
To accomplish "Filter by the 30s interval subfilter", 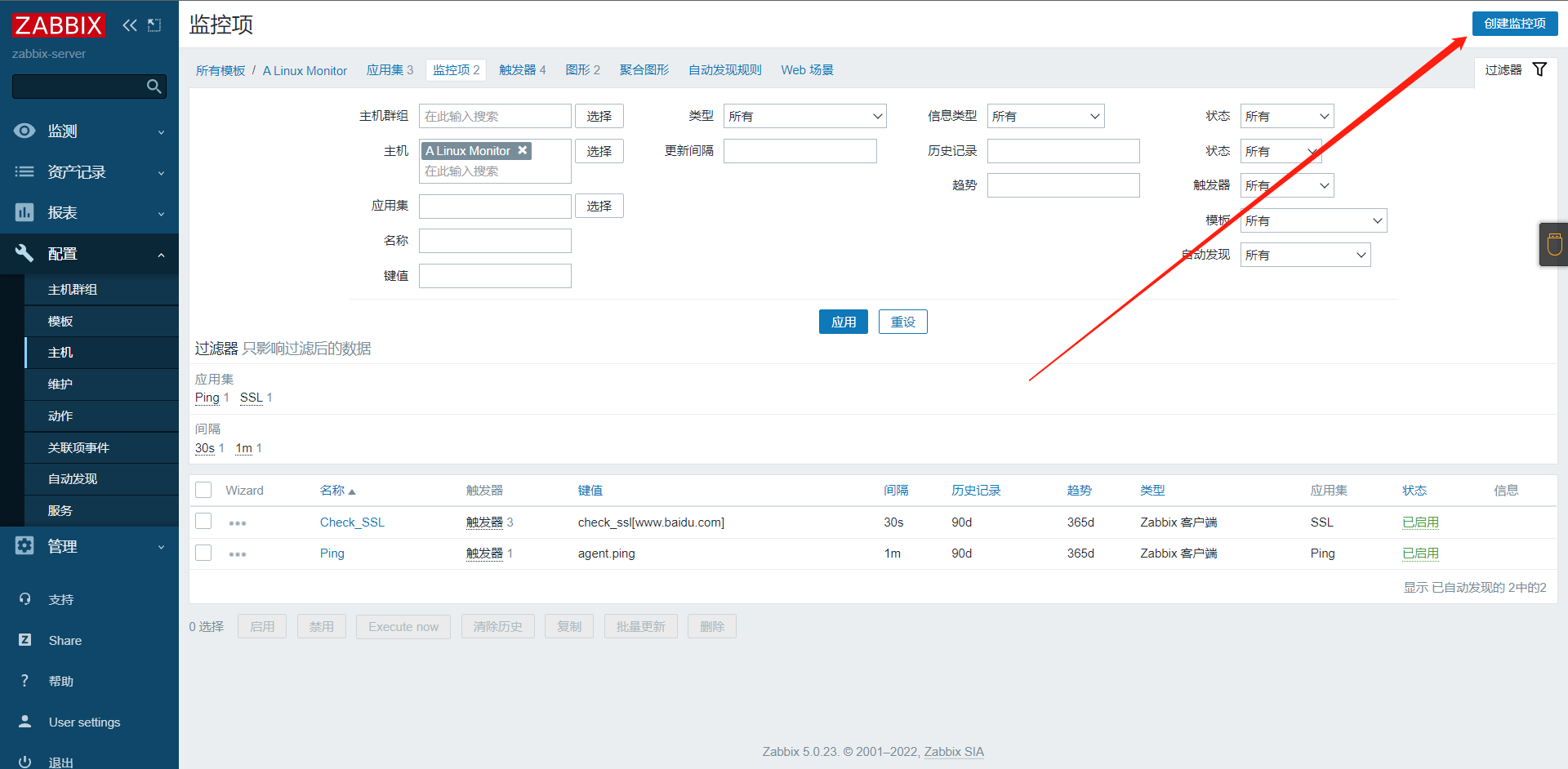I will pyautogui.click(x=205, y=448).
